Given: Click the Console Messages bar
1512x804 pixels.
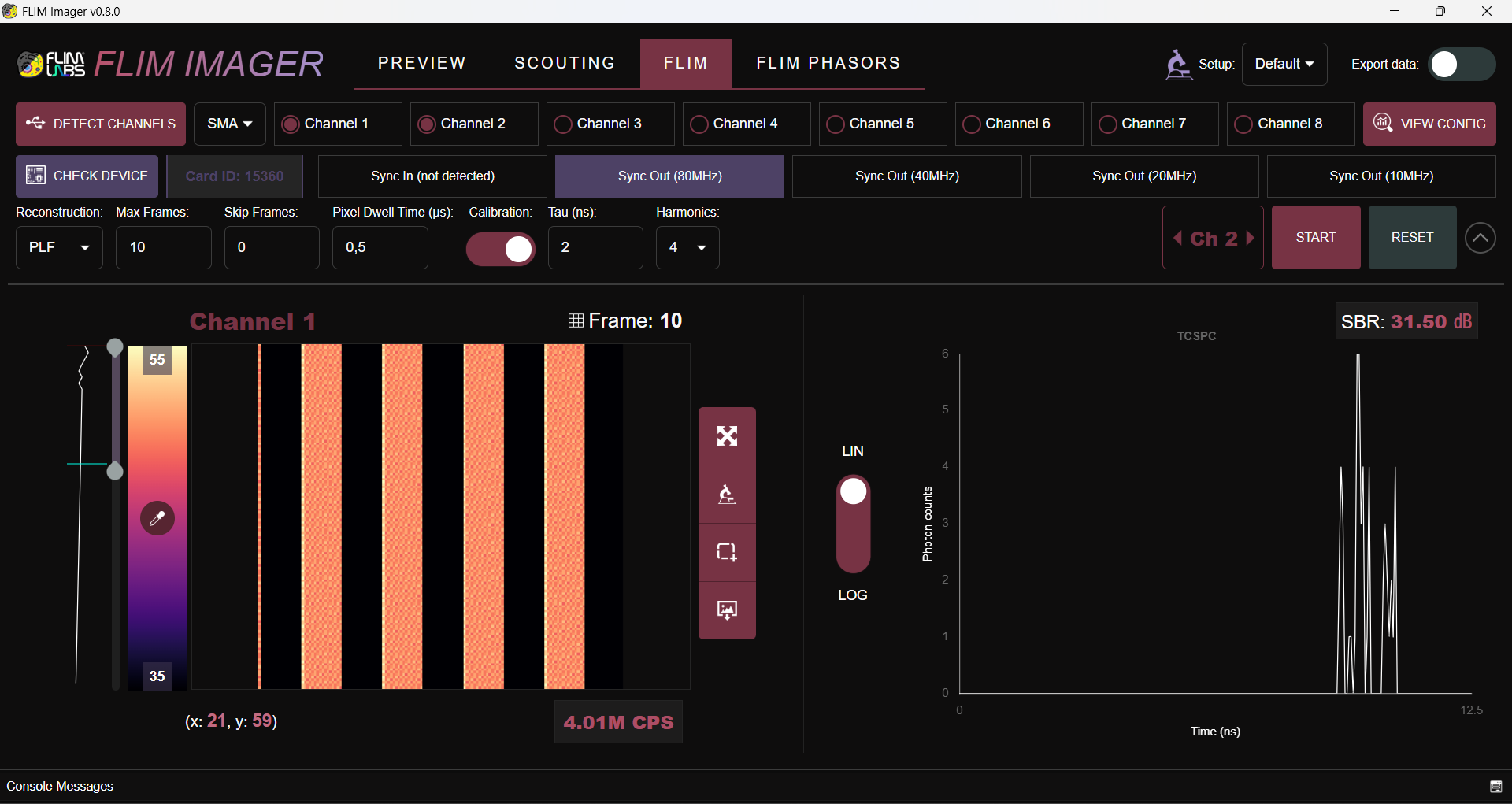Looking at the screenshot, I should click(756, 787).
